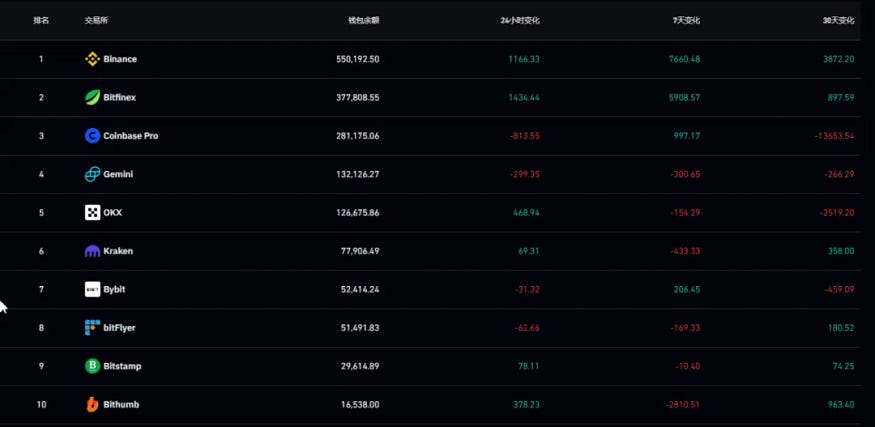Click the bitFlyer logo icon

tap(93, 328)
